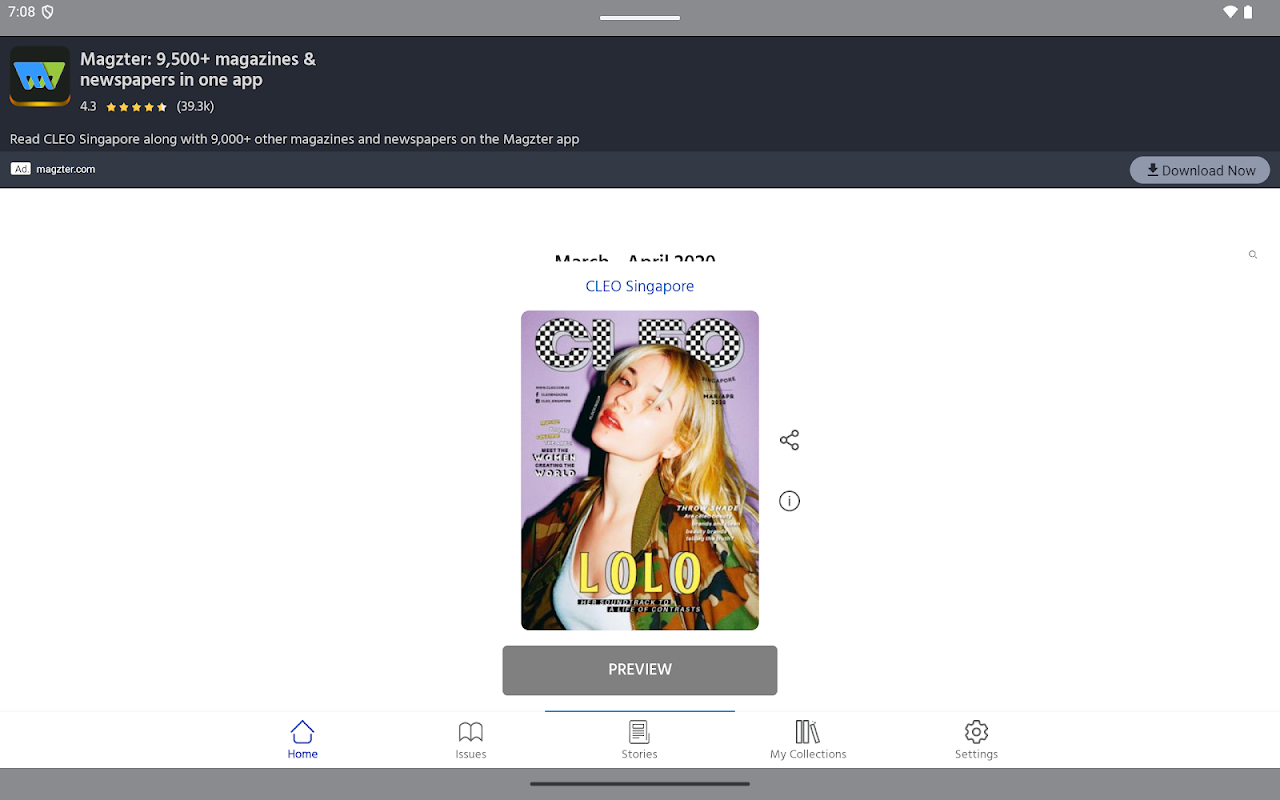
Task: Tap the small search magnifier icon
Action: point(1252,255)
